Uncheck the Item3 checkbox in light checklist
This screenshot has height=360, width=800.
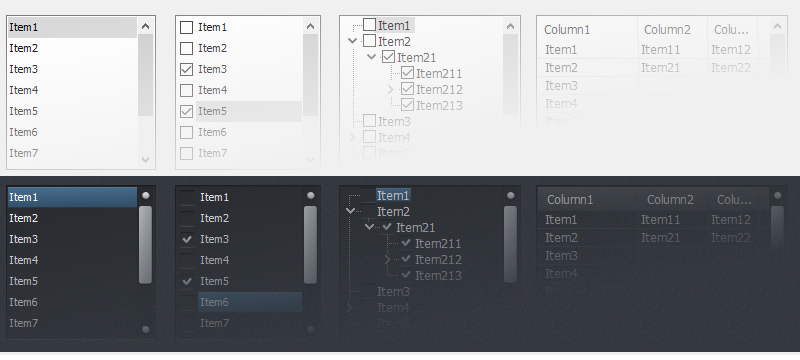pos(187,69)
